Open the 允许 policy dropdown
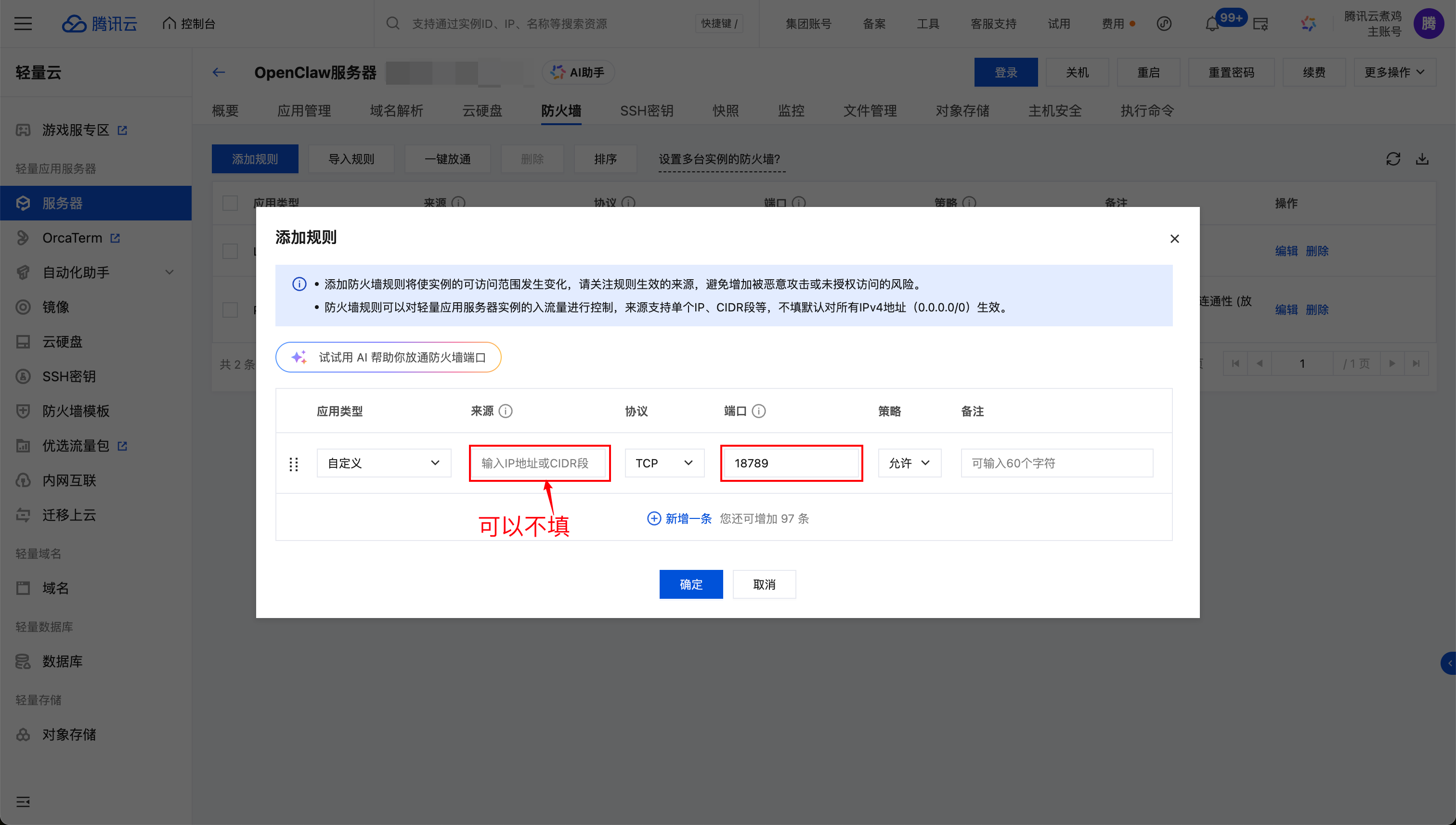Viewport: 1456px width, 825px height. (909, 463)
